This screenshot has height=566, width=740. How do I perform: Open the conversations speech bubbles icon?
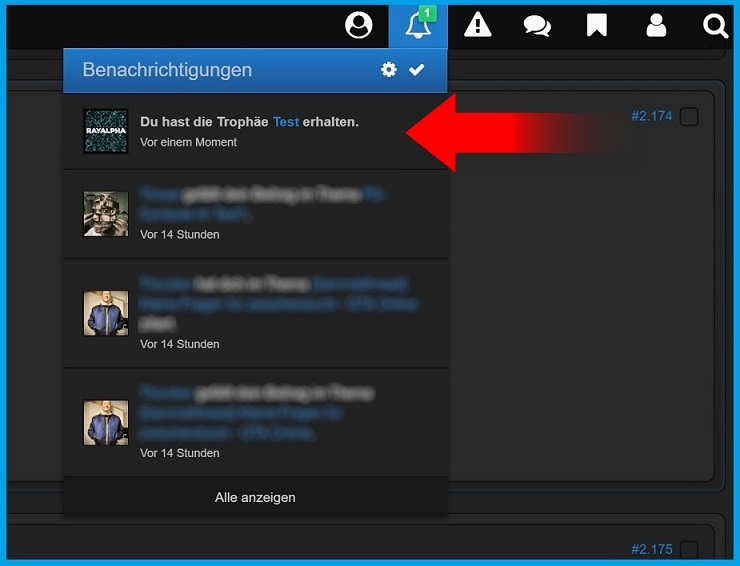pos(537,25)
